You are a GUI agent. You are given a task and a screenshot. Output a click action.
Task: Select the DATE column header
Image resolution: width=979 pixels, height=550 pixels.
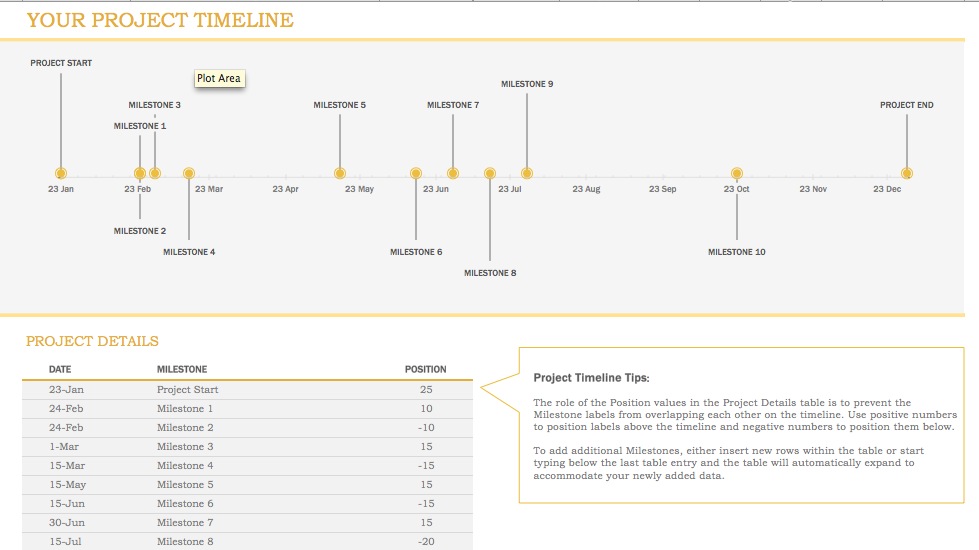click(x=60, y=370)
